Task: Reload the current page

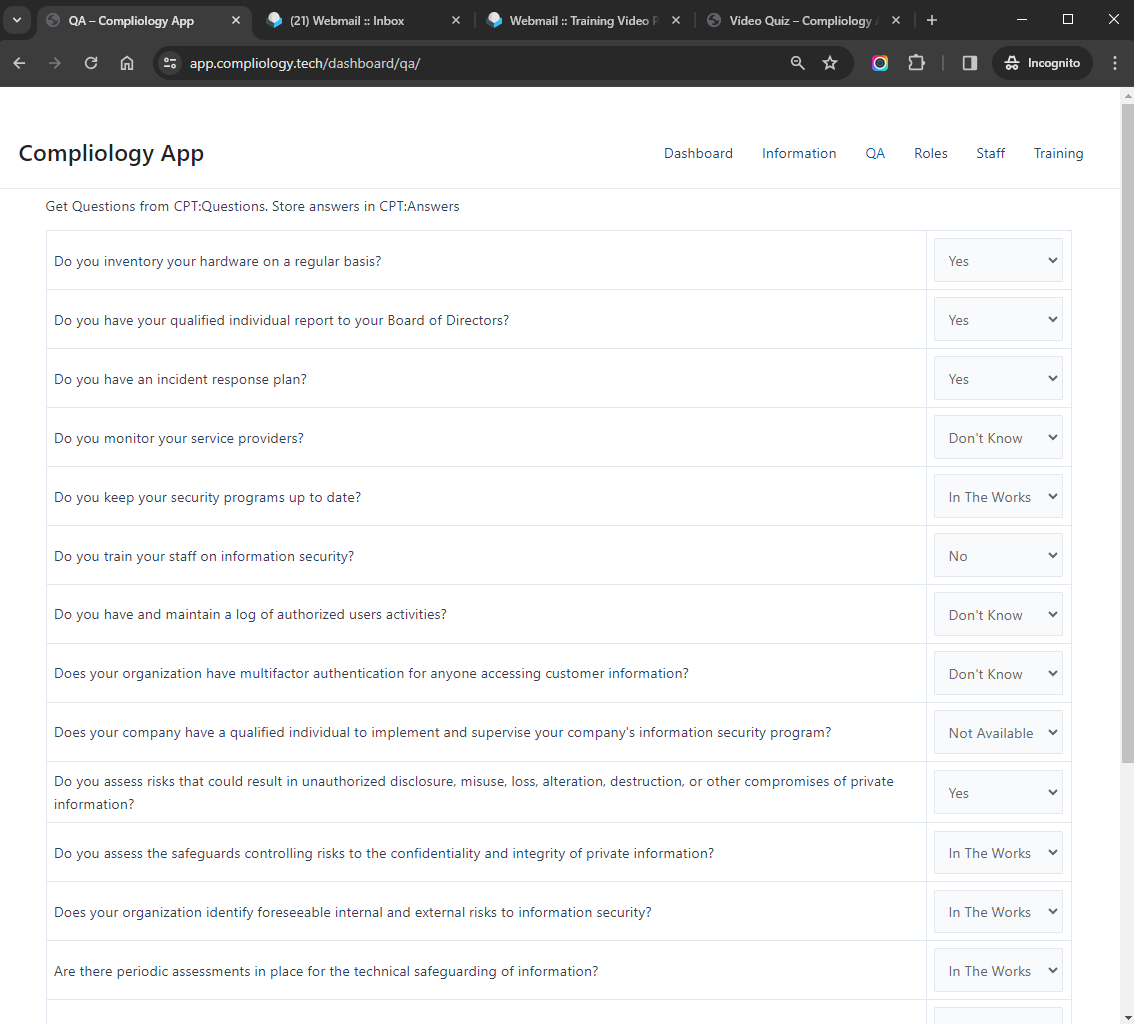Action: click(x=90, y=63)
